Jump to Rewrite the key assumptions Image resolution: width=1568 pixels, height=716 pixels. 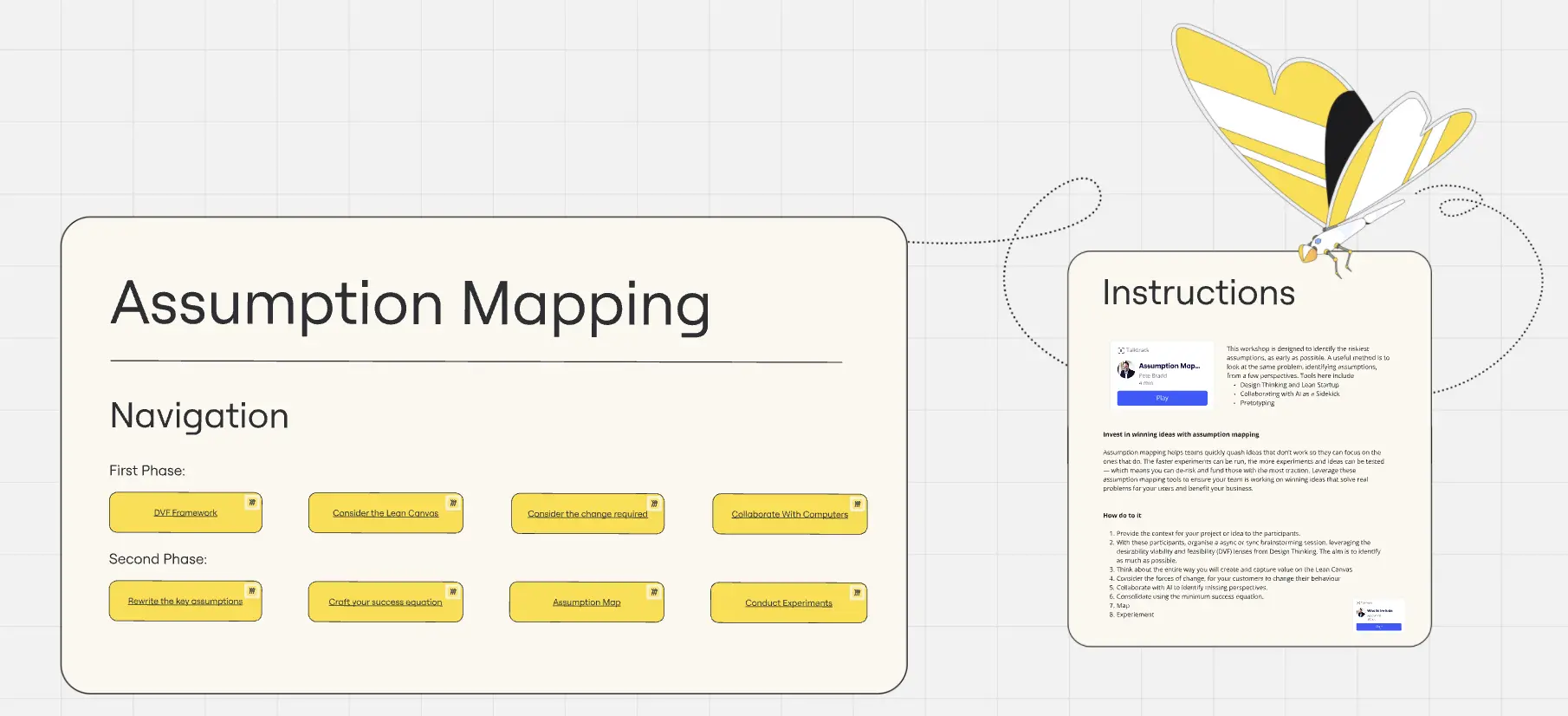(x=185, y=601)
